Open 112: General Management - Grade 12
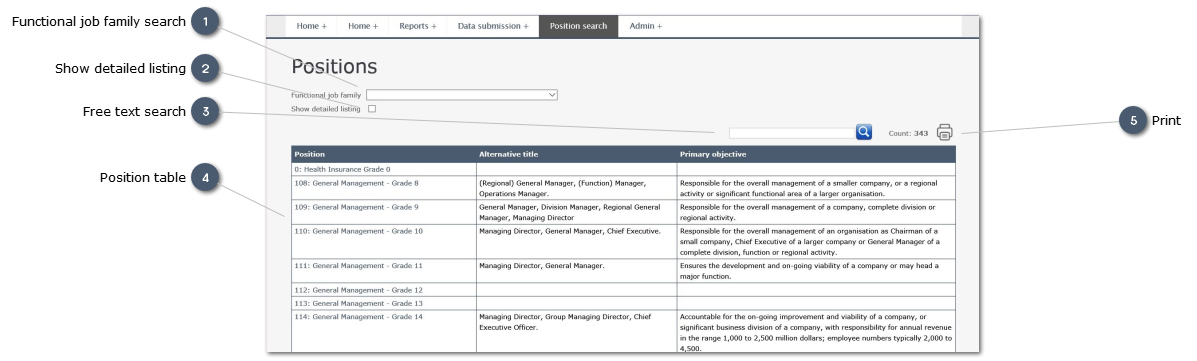The image size is (1197, 361). [358, 290]
